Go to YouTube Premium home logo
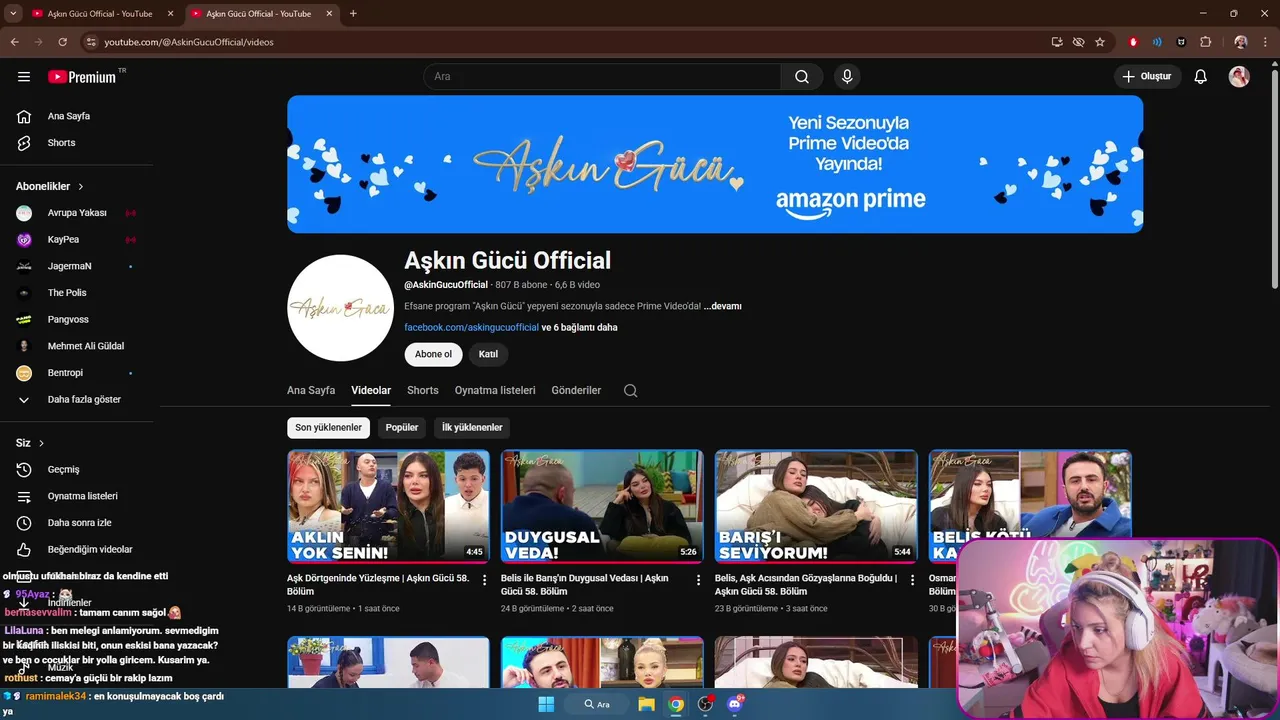 82,77
